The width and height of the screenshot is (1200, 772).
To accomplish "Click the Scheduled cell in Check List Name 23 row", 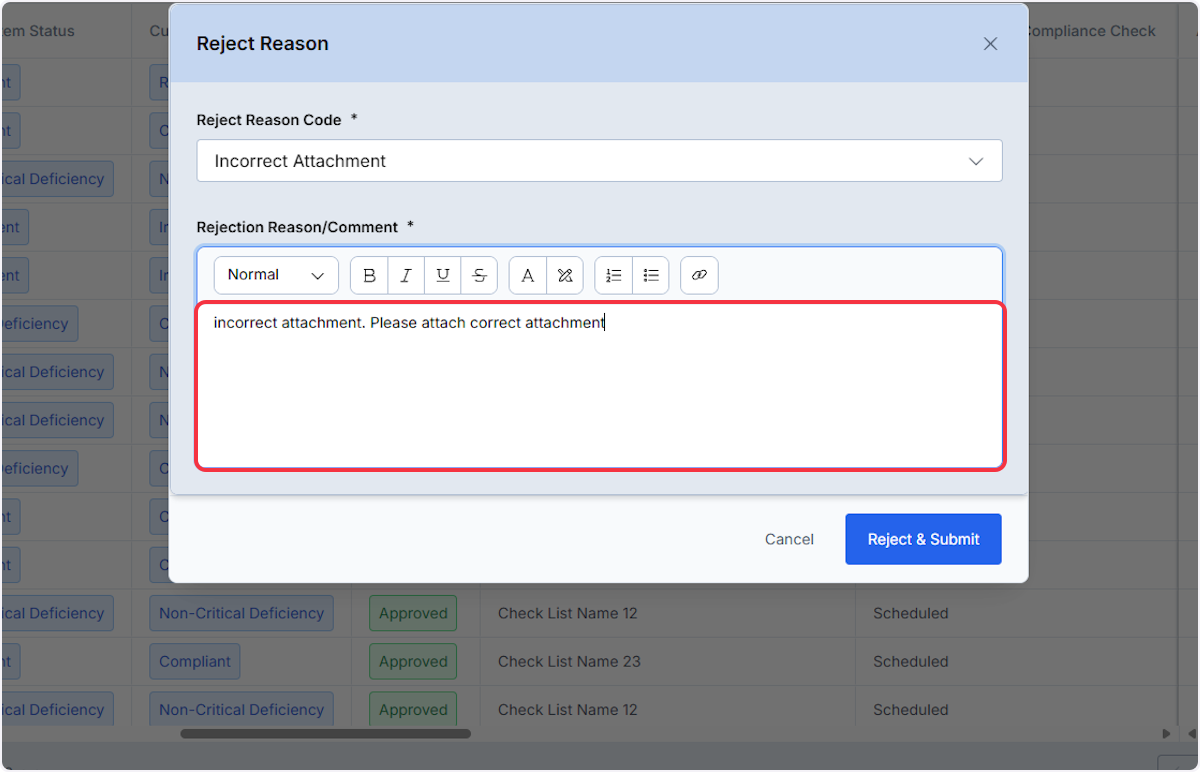I will point(910,662).
